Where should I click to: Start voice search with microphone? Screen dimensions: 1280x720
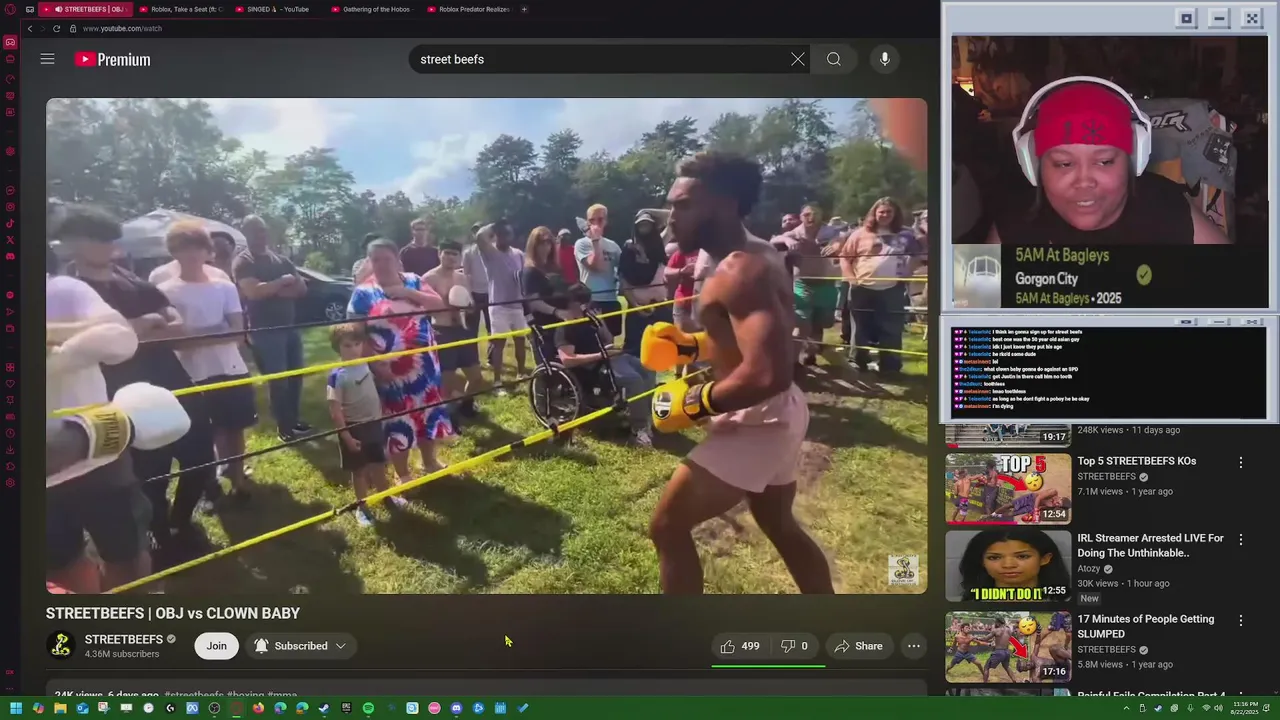tap(884, 59)
